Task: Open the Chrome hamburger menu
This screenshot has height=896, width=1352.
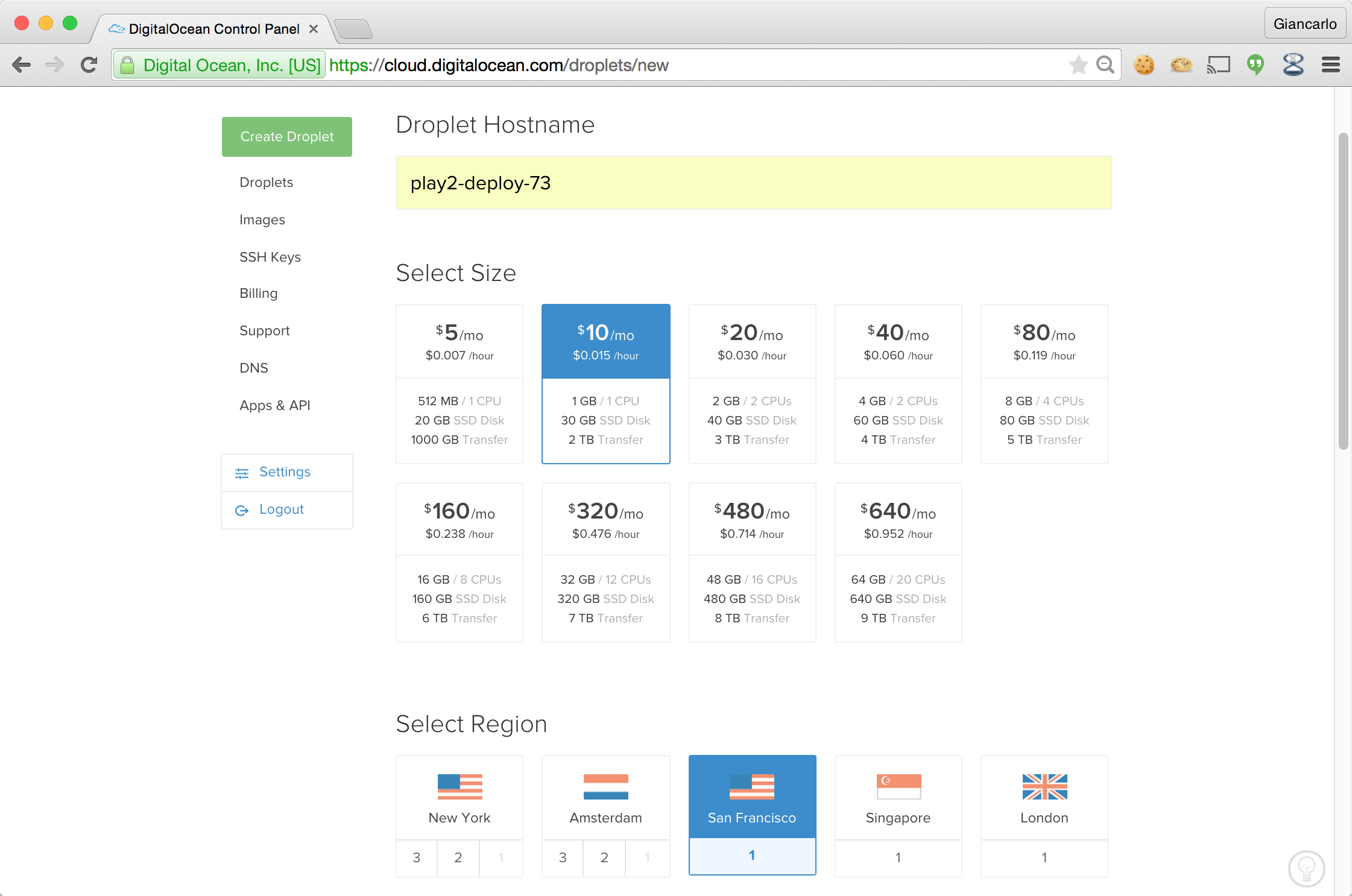Action: [1330, 65]
